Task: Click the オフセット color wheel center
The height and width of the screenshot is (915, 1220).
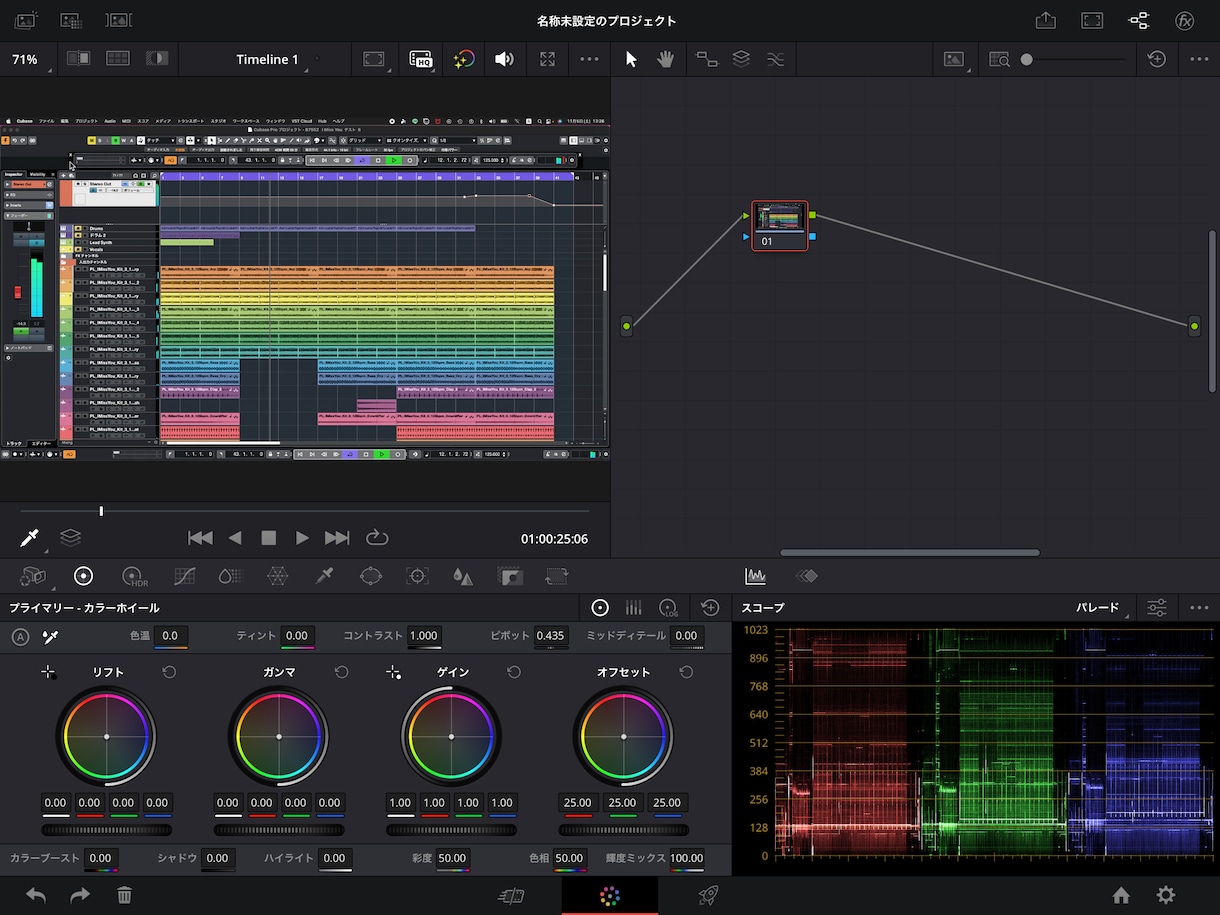Action: 623,737
